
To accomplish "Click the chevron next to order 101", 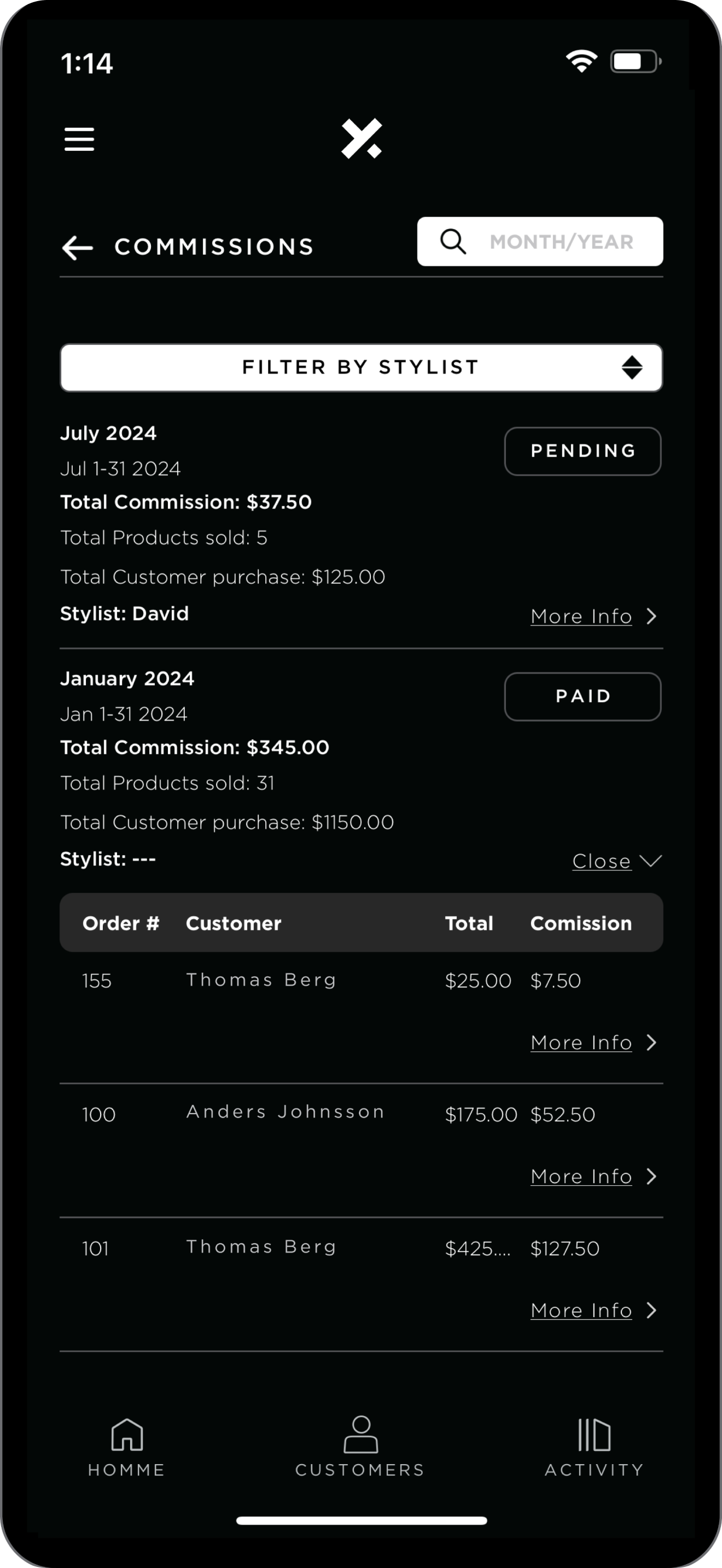I will 651,1310.
